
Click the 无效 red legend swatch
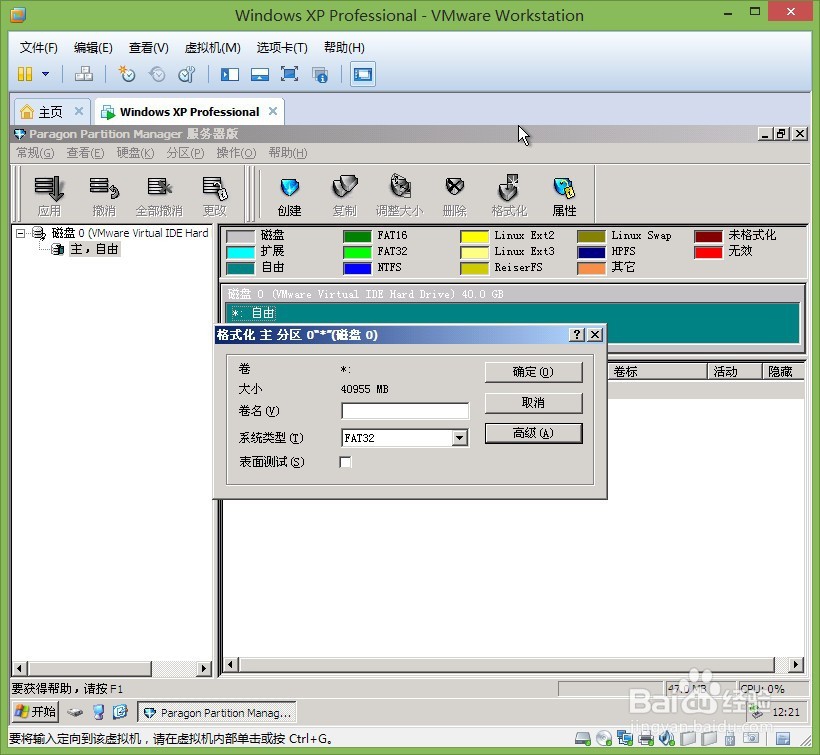[709, 252]
